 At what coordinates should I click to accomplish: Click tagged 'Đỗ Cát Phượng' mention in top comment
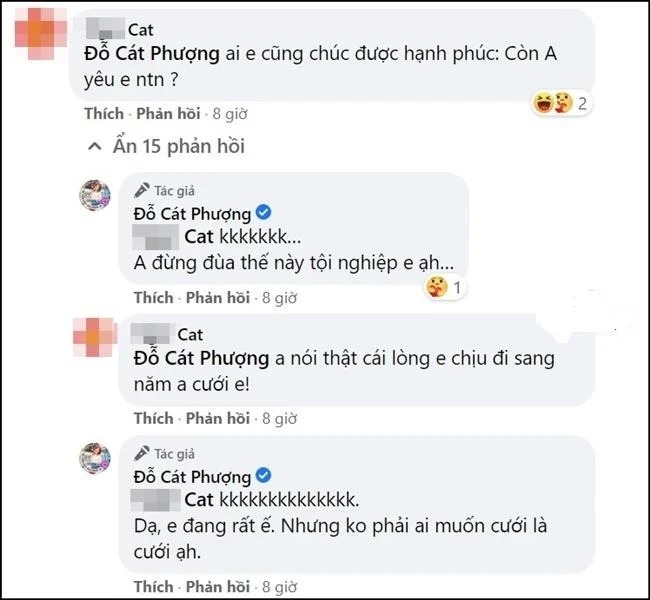[152, 54]
